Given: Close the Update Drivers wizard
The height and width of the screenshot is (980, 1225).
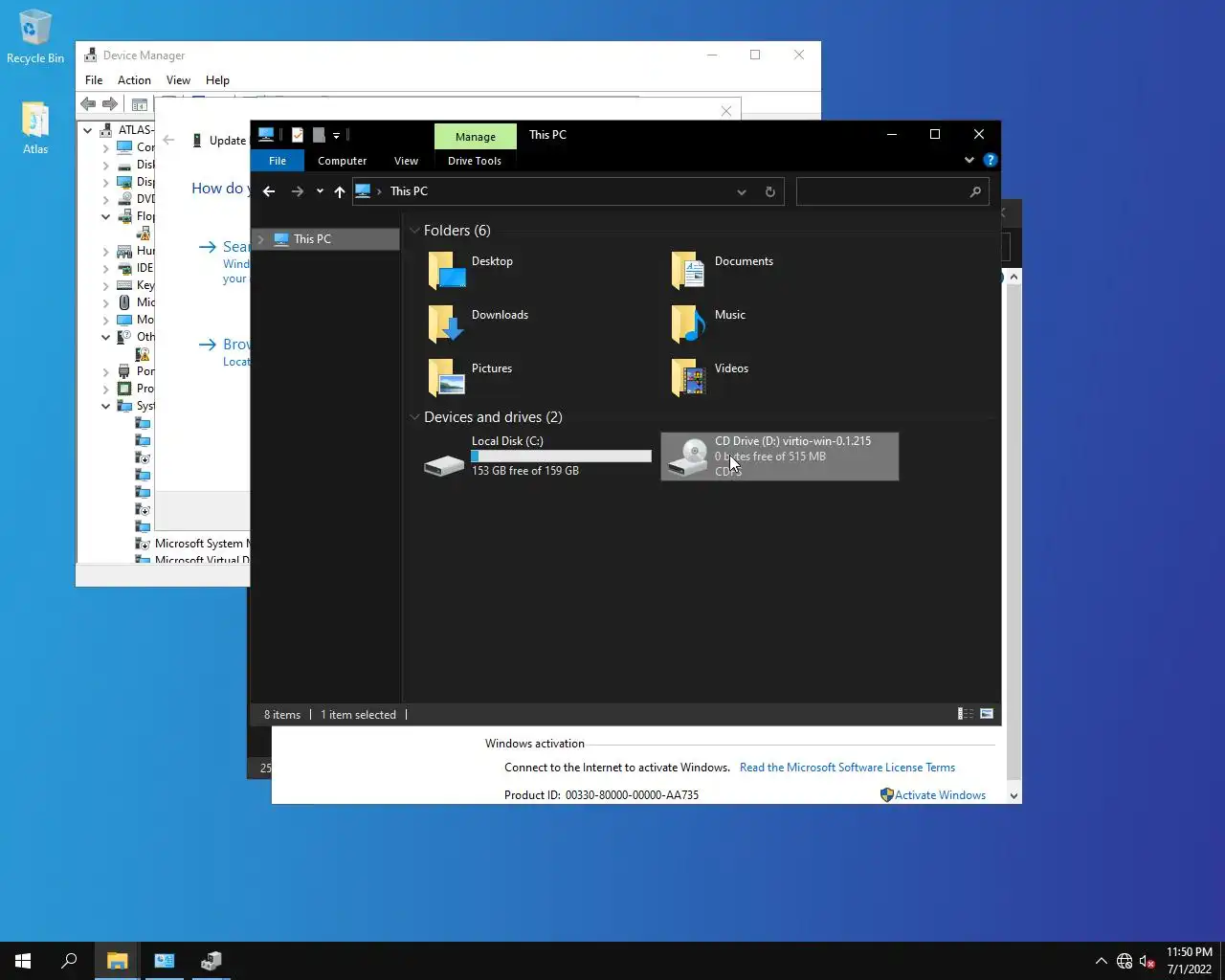Looking at the screenshot, I should click(726, 111).
